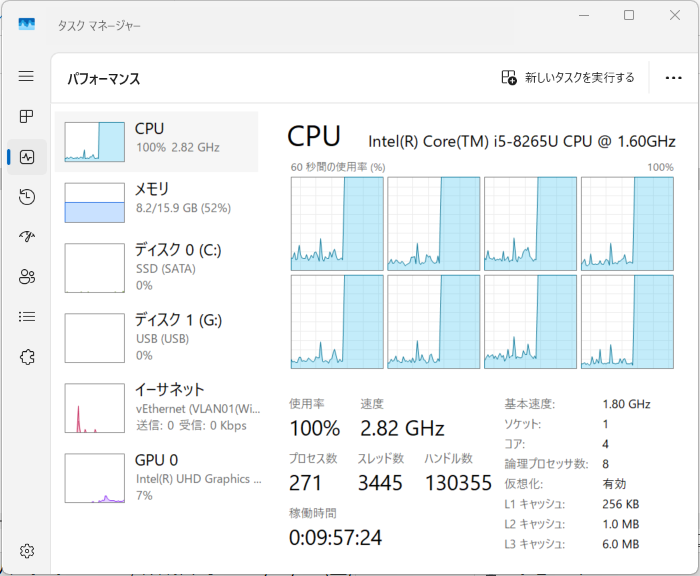Screen dimensions: 700x576
Task: Click the thread count 3445
Action: (x=380, y=483)
